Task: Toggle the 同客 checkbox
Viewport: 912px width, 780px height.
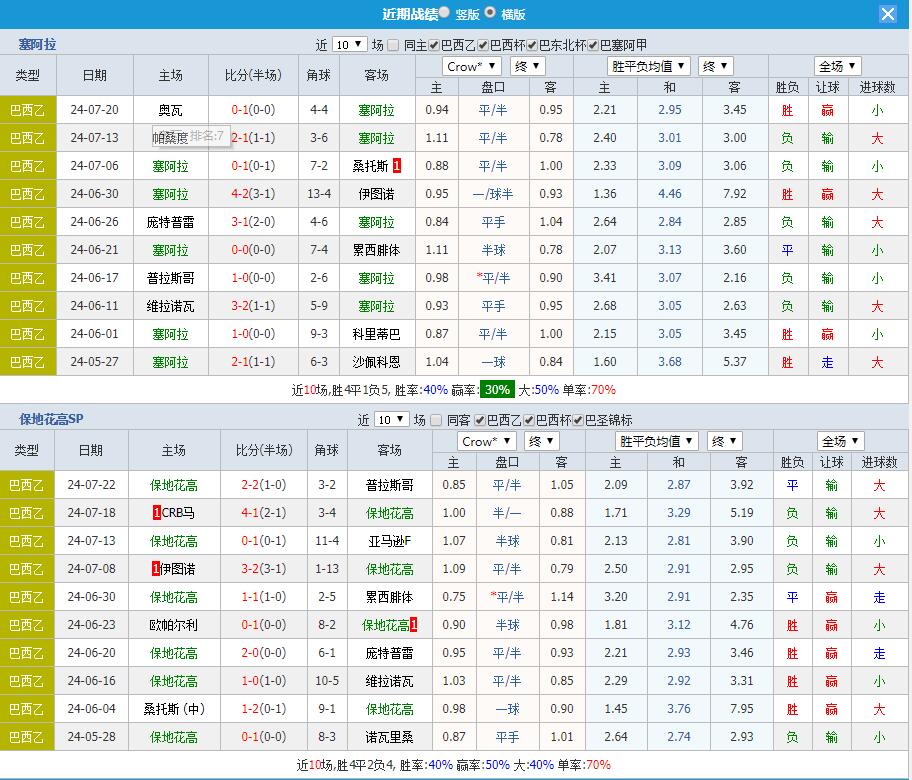Action: coord(435,420)
